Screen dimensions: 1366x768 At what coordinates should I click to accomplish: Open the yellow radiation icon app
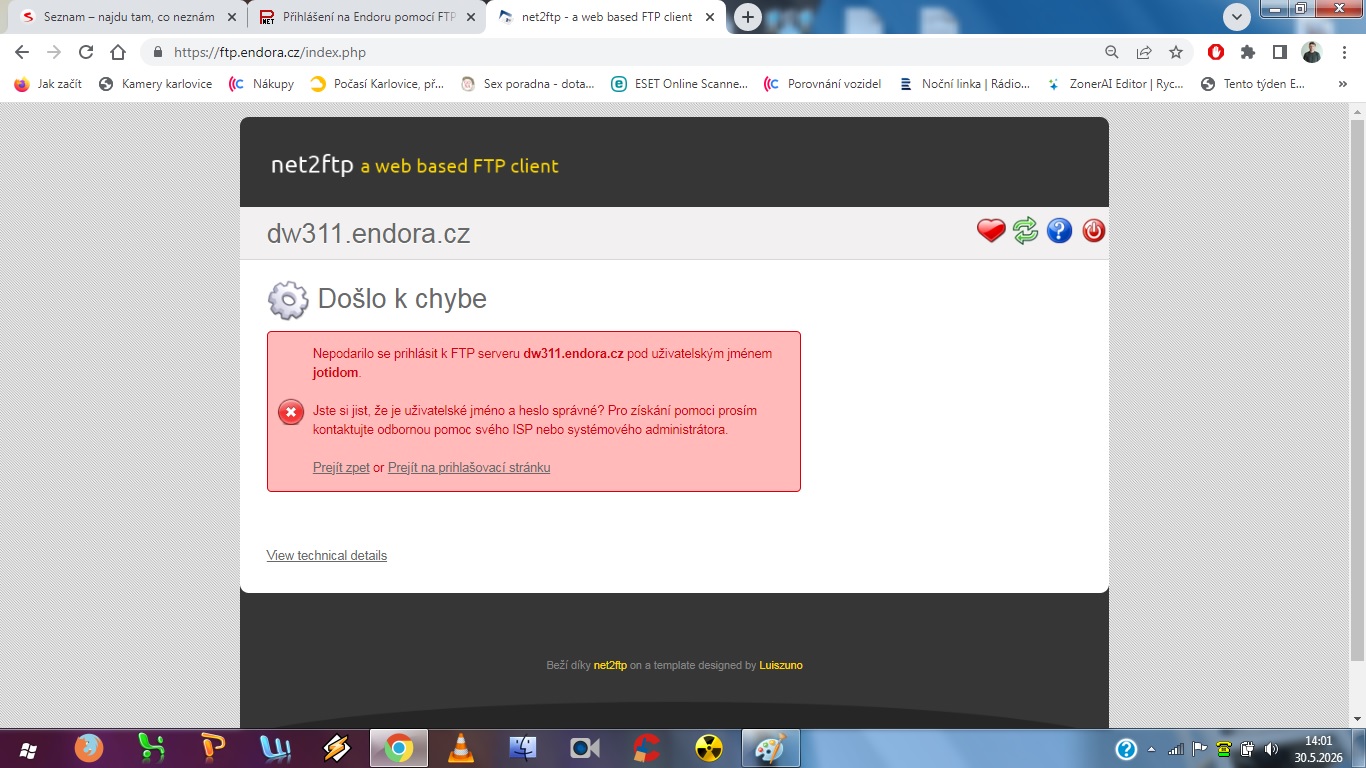pyautogui.click(x=709, y=748)
